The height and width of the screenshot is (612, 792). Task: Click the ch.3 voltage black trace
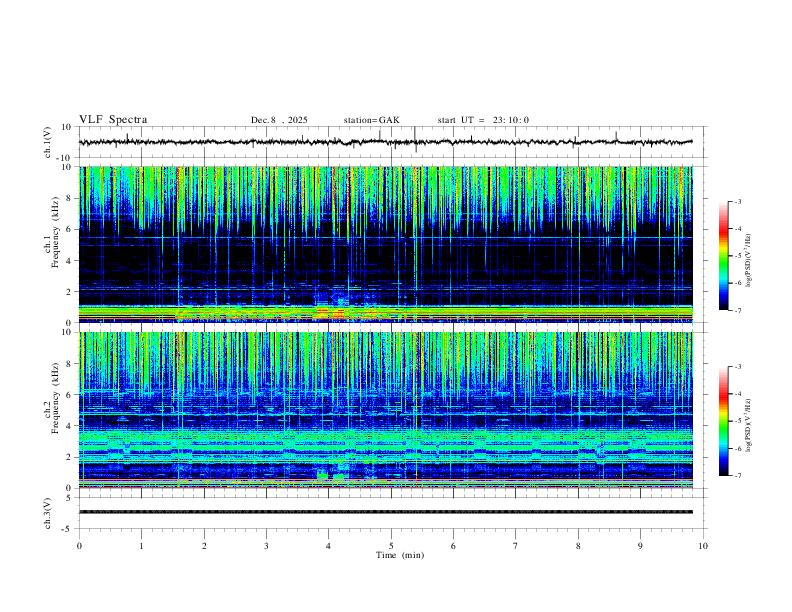tap(386, 512)
